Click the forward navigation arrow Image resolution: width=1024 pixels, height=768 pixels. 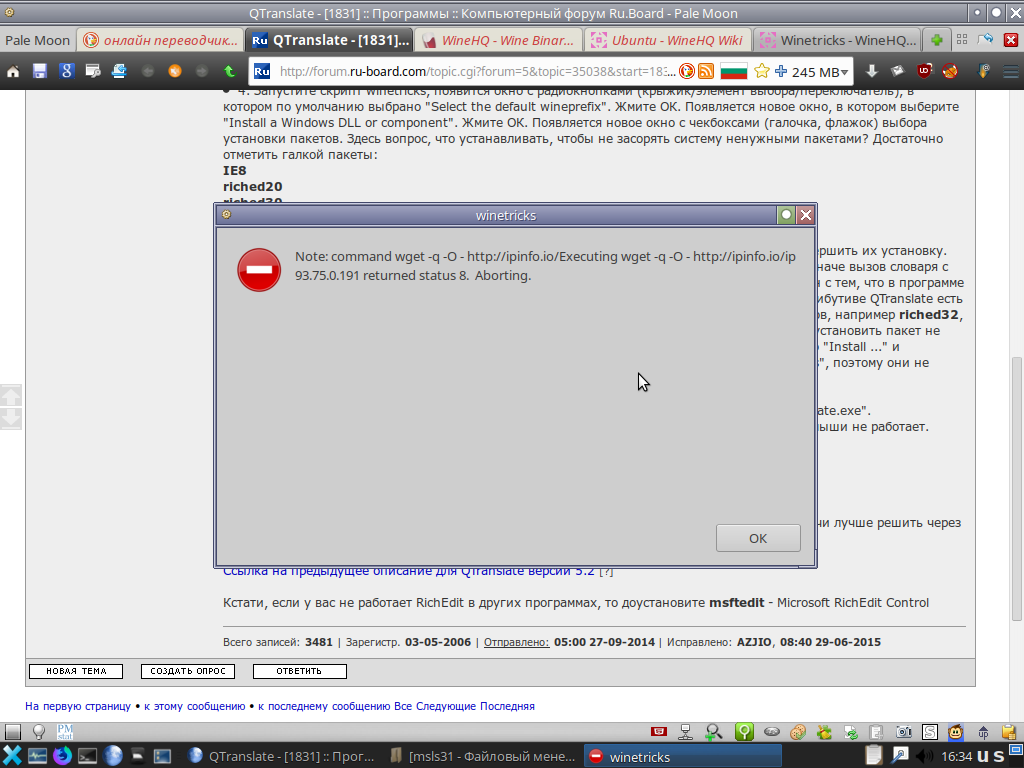click(x=202, y=71)
